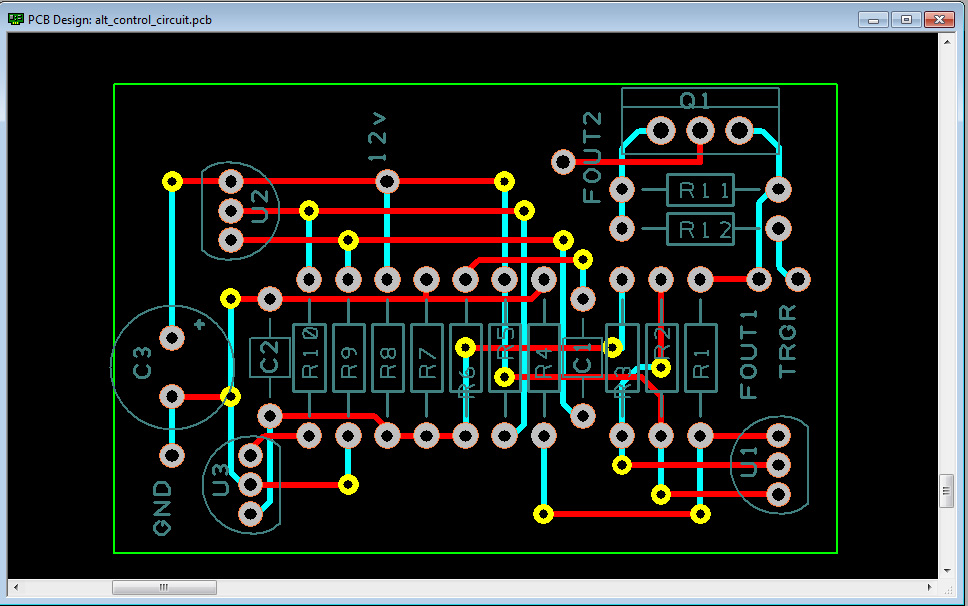Click the vertical scrollbar down arrow
Screen dimensions: 968x606
(946, 571)
